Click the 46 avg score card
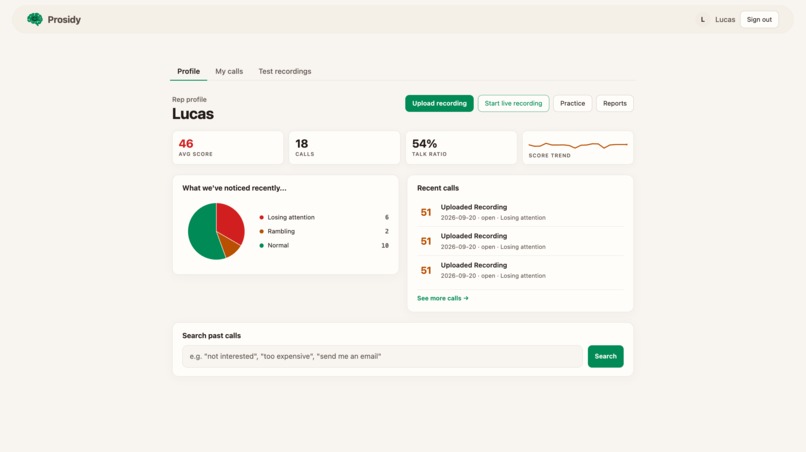Image resolution: width=806 pixels, height=452 pixels. 228,148
